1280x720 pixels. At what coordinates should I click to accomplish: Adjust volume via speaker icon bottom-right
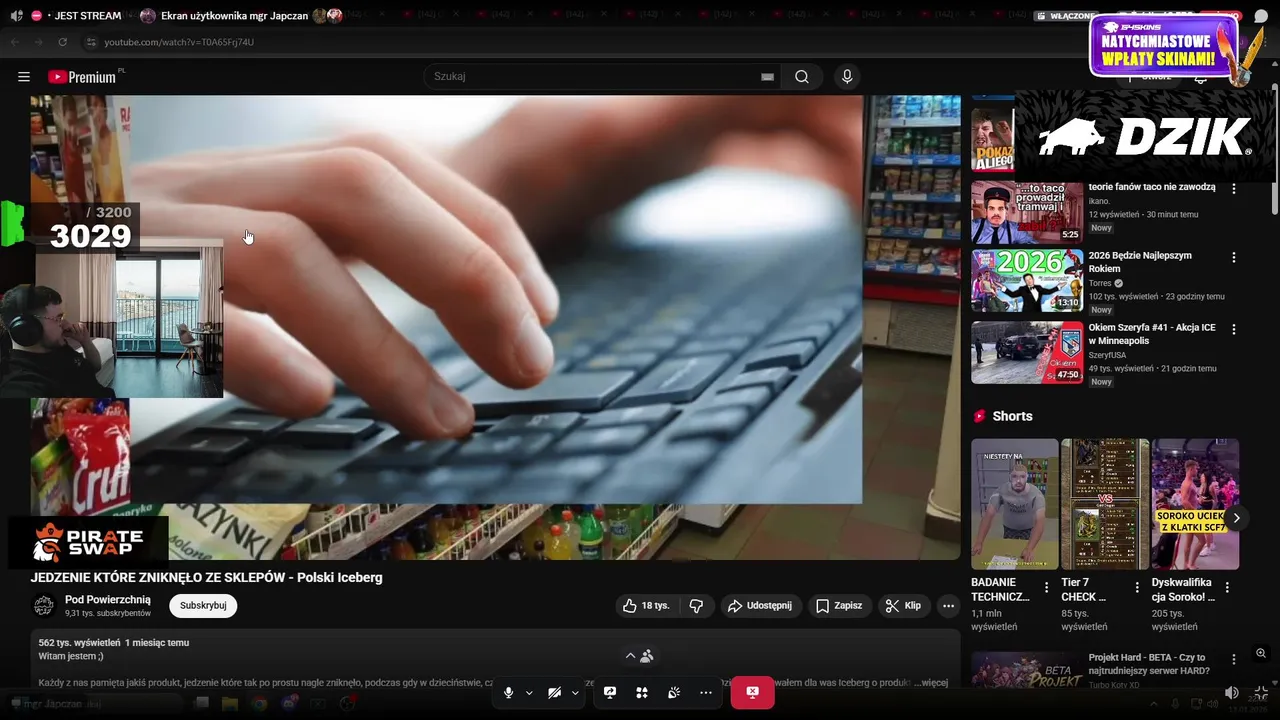[x=1232, y=693]
